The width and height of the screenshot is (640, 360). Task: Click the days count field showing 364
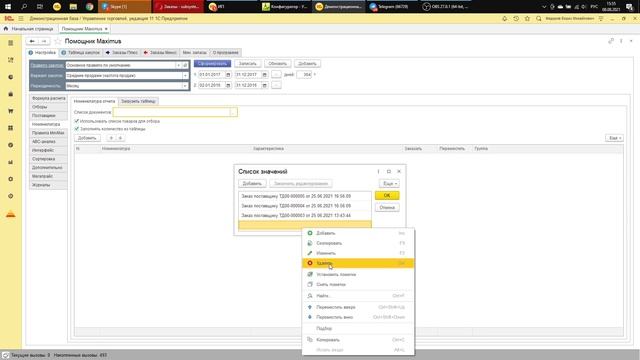tap(304, 75)
